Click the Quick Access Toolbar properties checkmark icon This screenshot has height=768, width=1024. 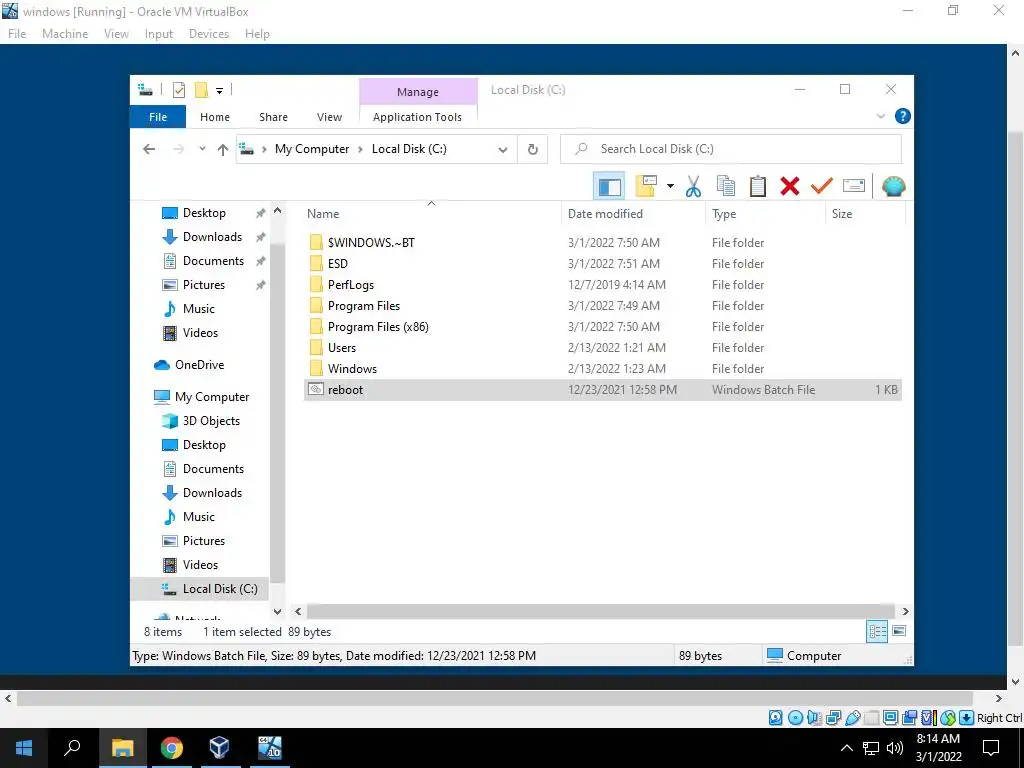coord(179,90)
